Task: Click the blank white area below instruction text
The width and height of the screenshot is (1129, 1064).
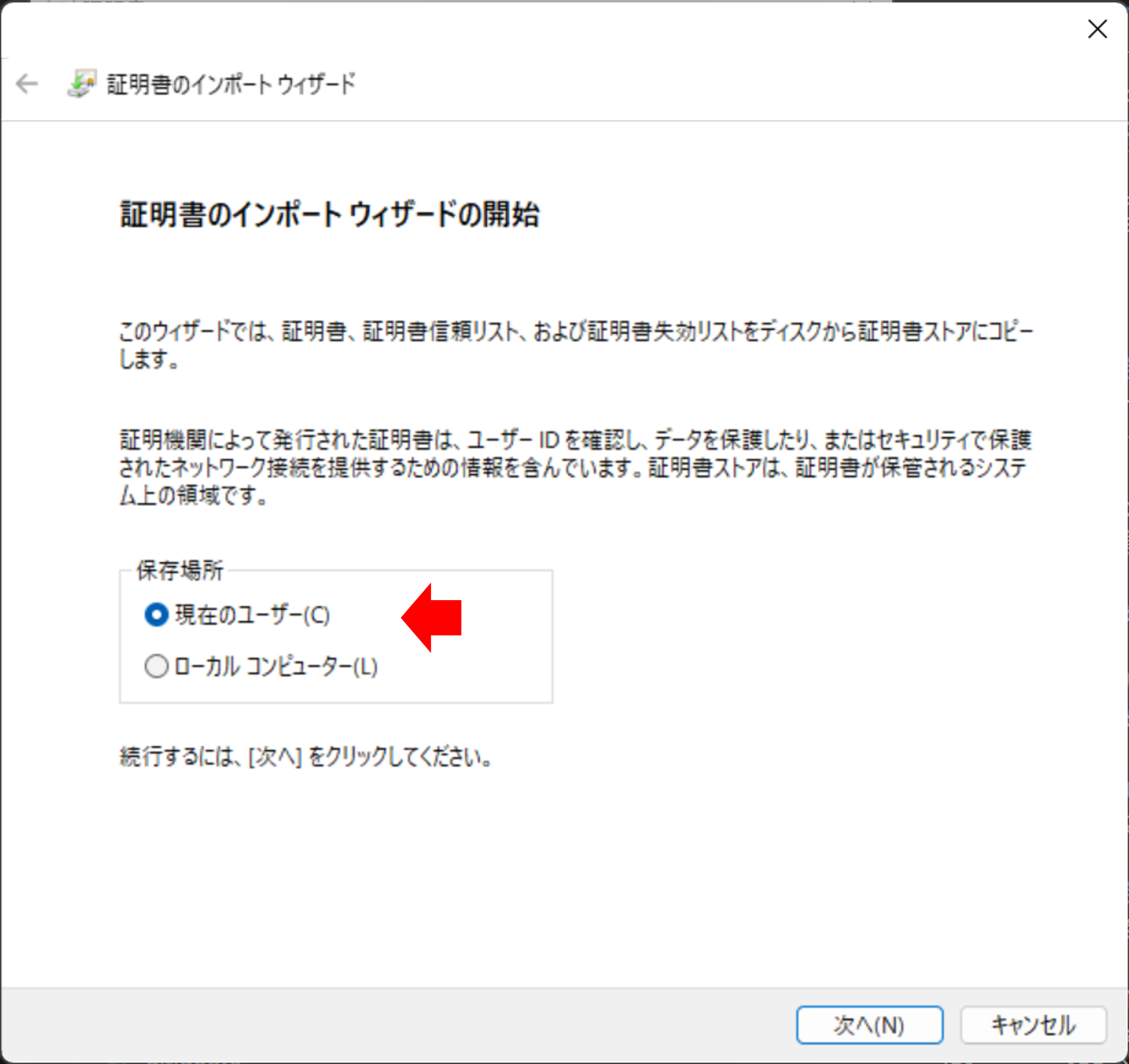Action: [568, 880]
